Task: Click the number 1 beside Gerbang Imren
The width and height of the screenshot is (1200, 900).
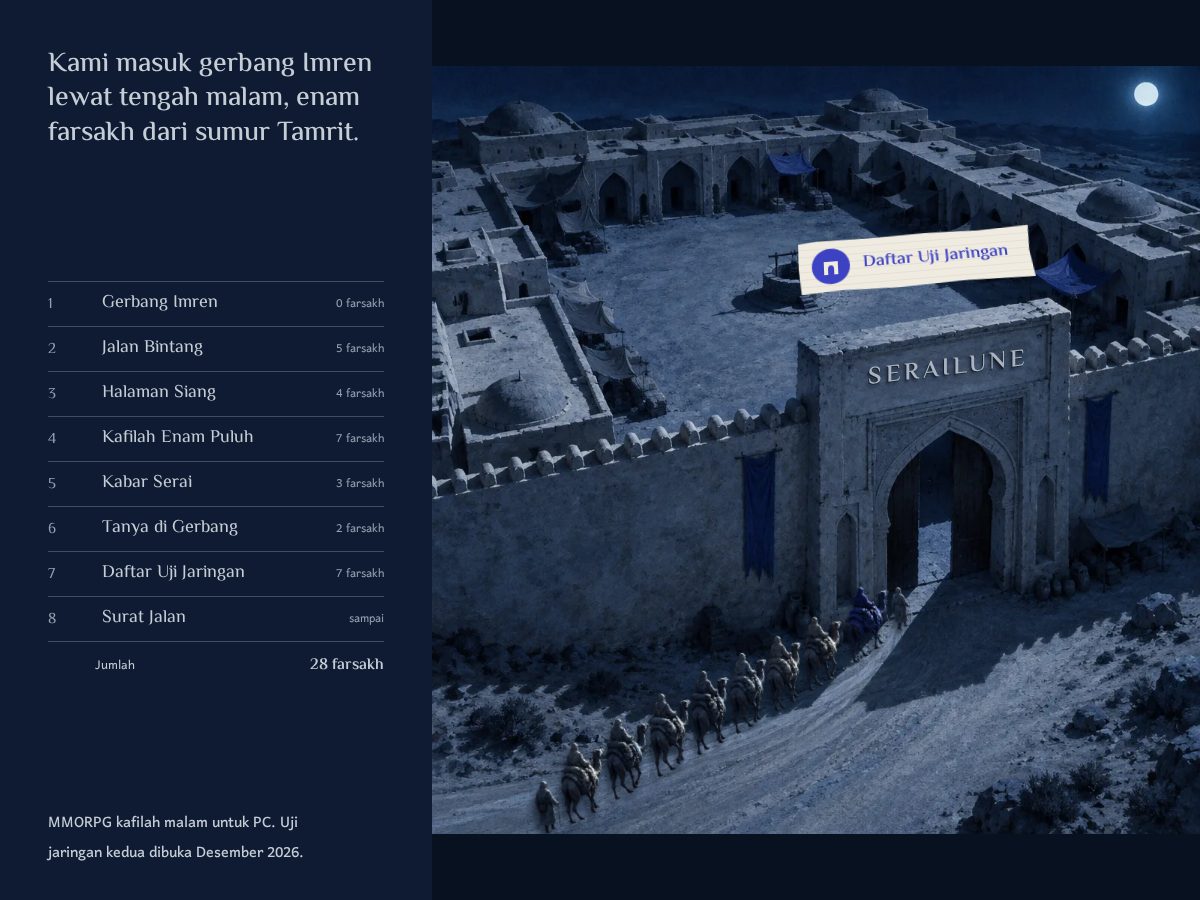Action: [x=50, y=304]
